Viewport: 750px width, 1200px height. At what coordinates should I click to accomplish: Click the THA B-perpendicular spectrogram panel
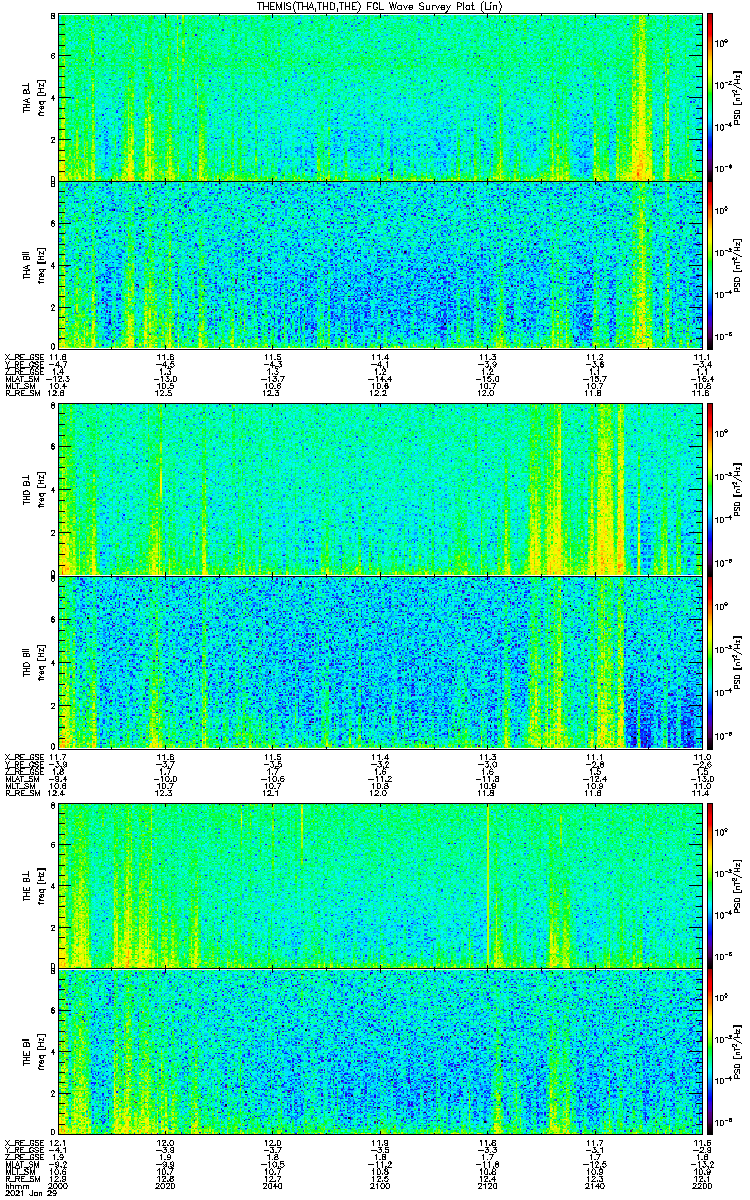tap(381, 97)
